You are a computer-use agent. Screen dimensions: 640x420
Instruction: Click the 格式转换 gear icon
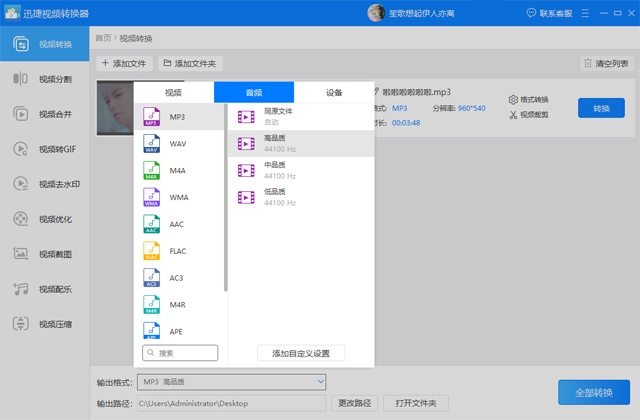tap(513, 100)
